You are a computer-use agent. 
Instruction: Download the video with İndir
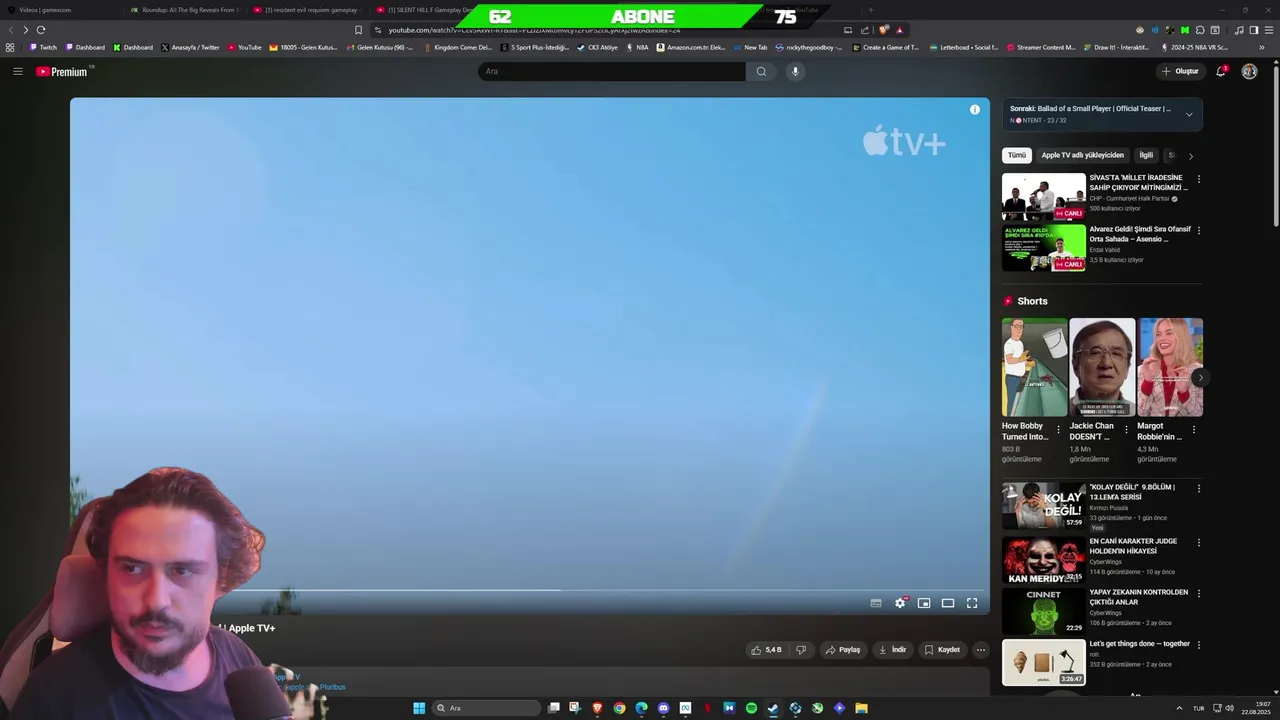[x=892, y=650]
